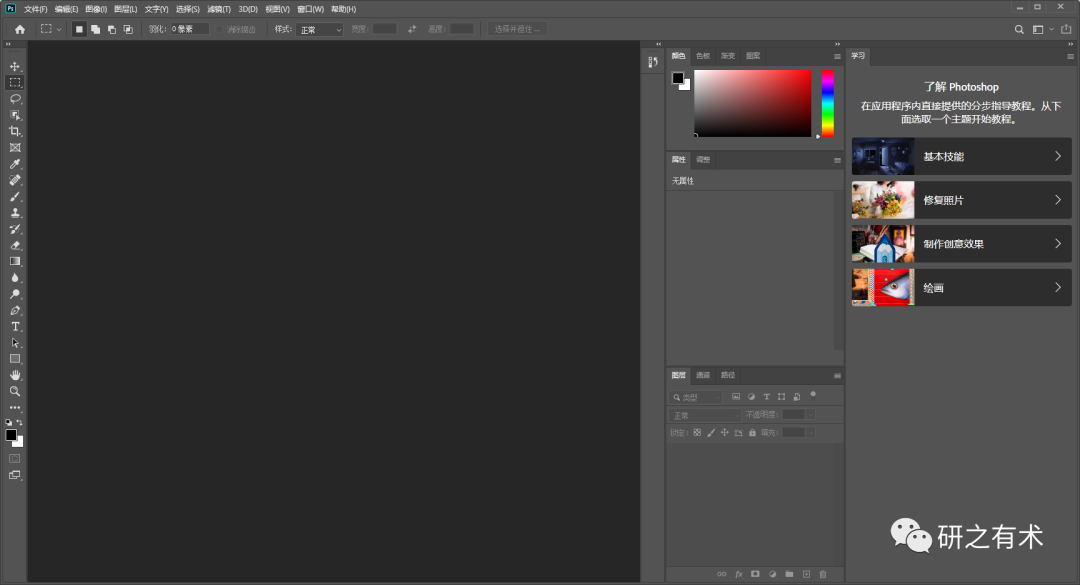
Task: Open the Layers panel flyout menu
Action: 838,376
